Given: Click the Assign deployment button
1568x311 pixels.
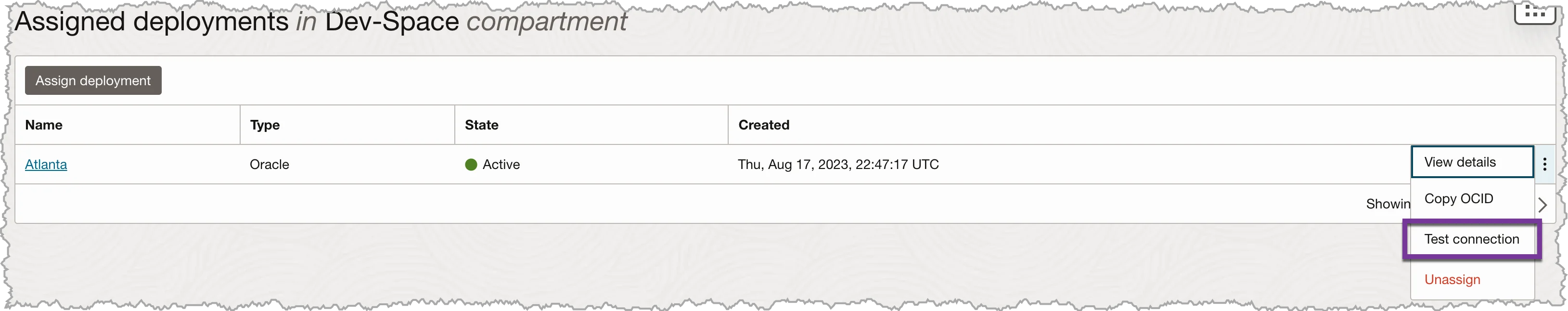Looking at the screenshot, I should coord(93,80).
